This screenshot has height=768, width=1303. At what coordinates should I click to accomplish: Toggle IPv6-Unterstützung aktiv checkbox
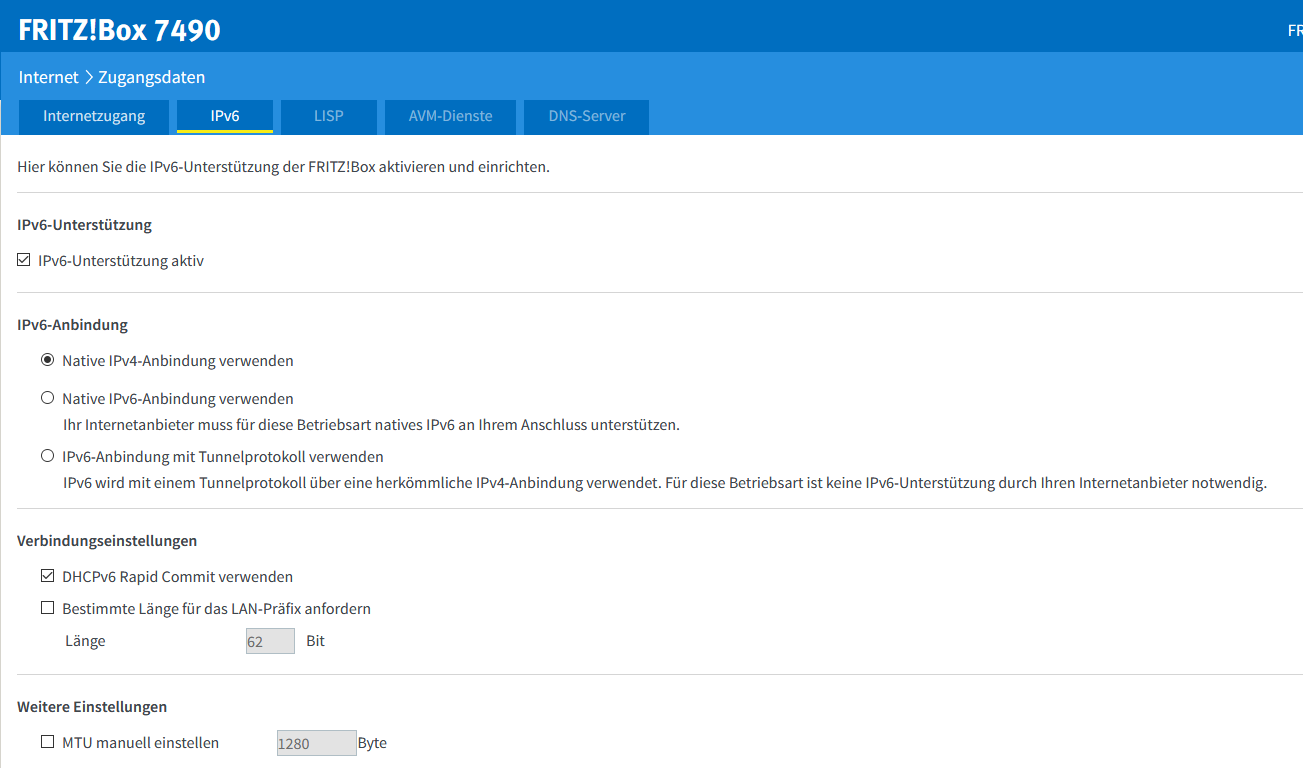pos(24,261)
